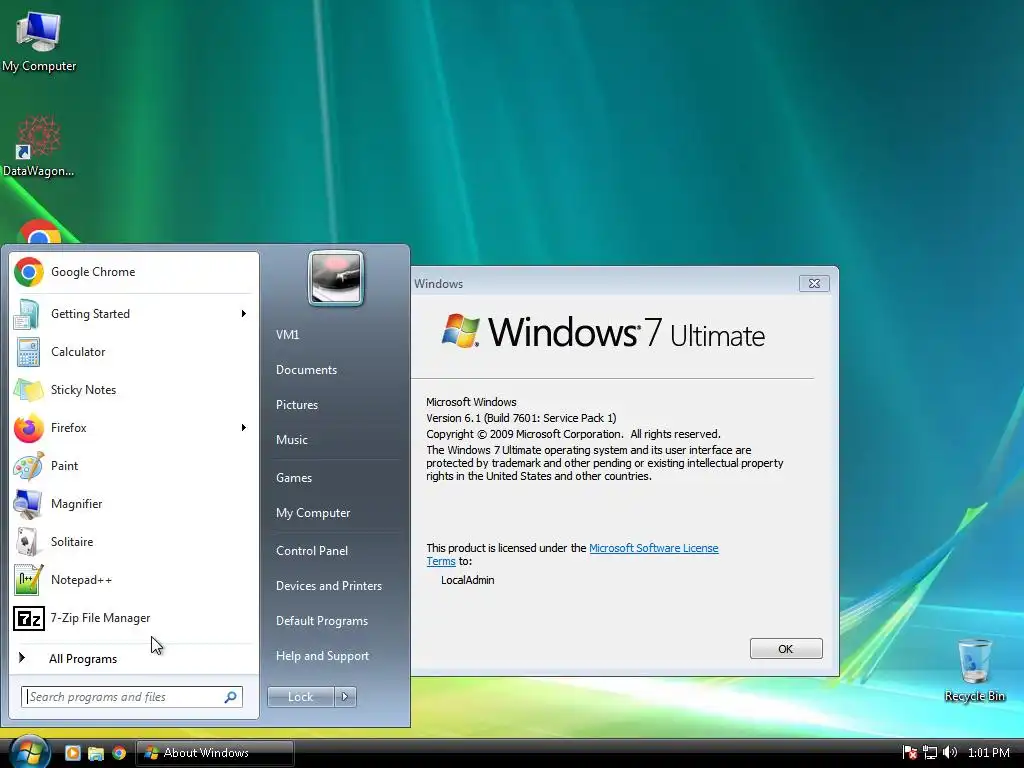Click the Getting Started icon

point(28,314)
